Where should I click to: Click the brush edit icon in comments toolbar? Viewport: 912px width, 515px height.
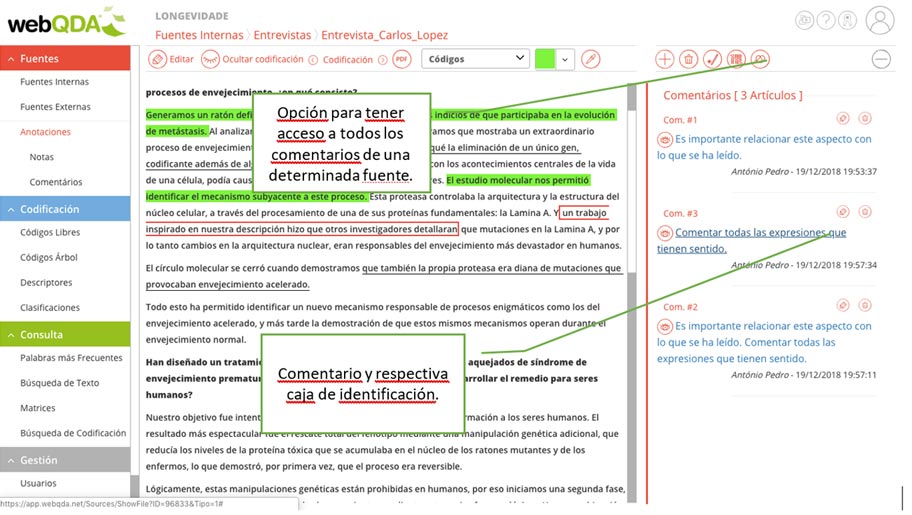(712, 59)
